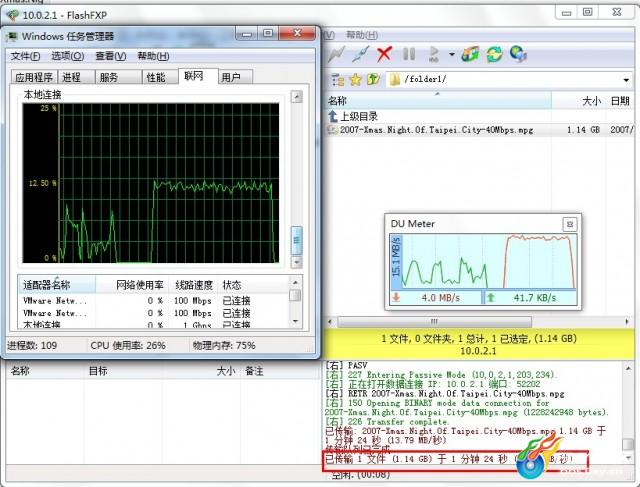Image resolution: width=640 pixels, height=487 pixels.
Task: Switch to the 进程 tab
Action: click(76, 77)
